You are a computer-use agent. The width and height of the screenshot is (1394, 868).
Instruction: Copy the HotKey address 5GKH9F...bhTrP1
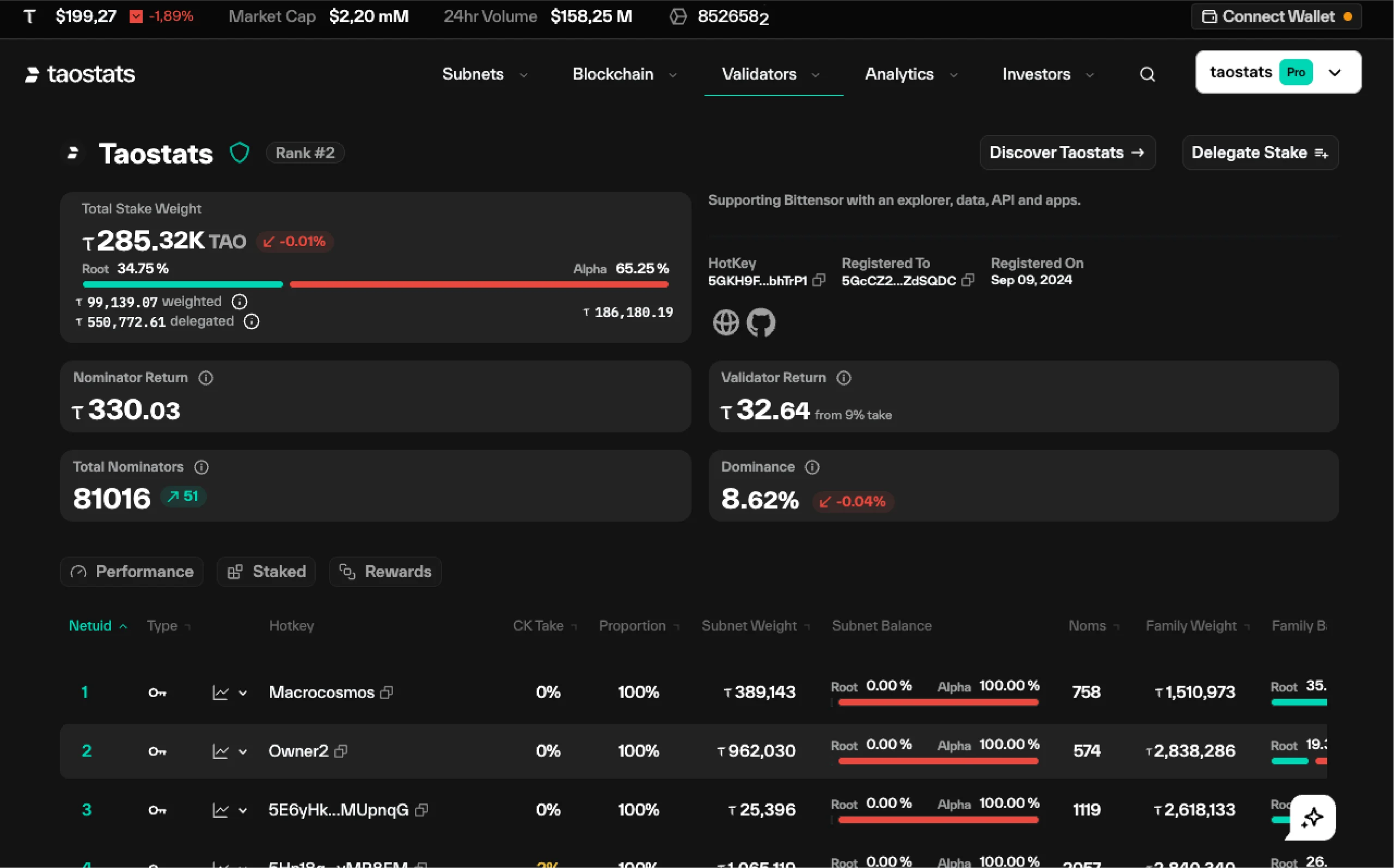819,280
